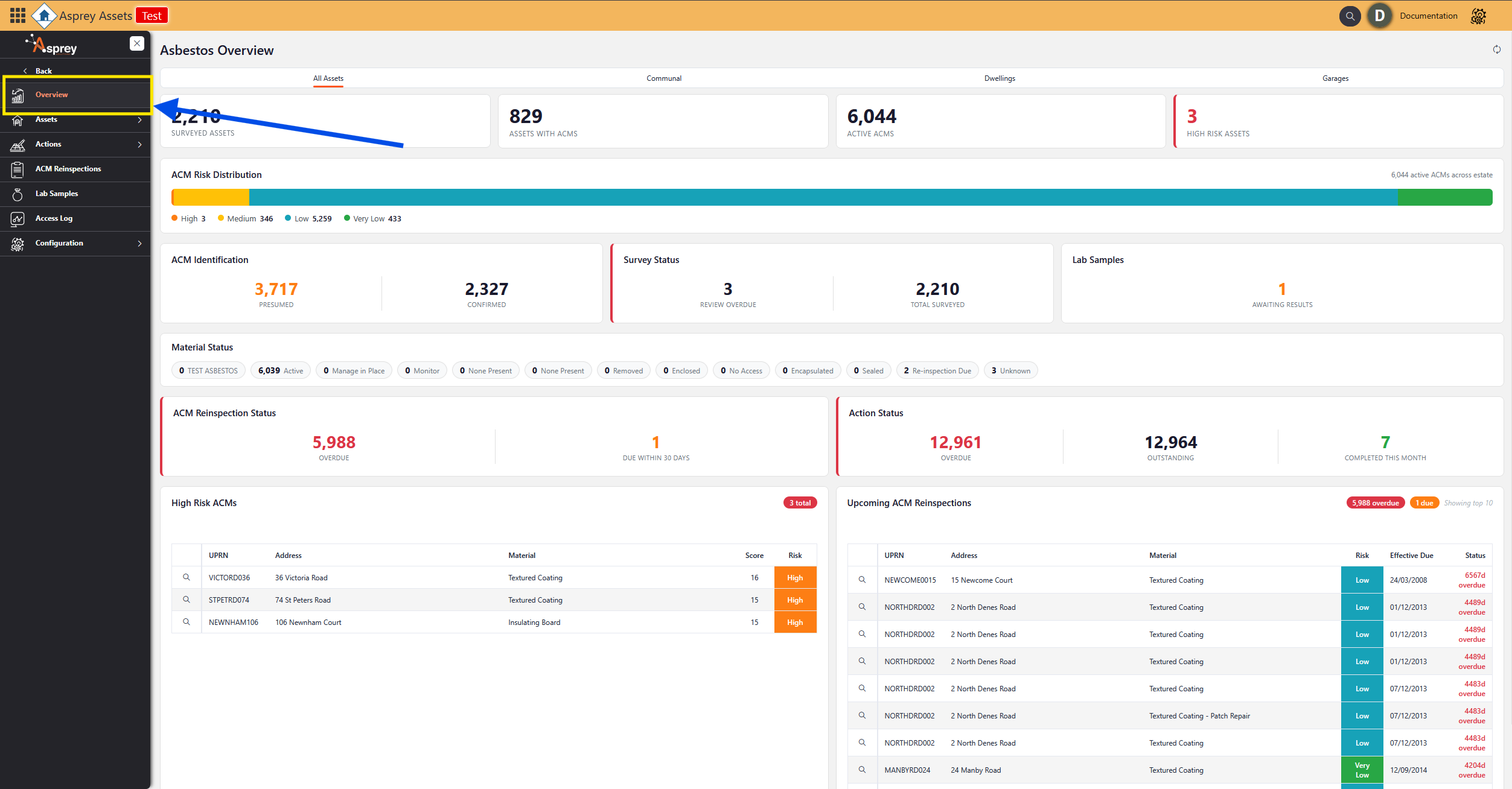Select the 6,039 Active status chip
Viewport: 1512px width, 789px height.
[x=281, y=370]
